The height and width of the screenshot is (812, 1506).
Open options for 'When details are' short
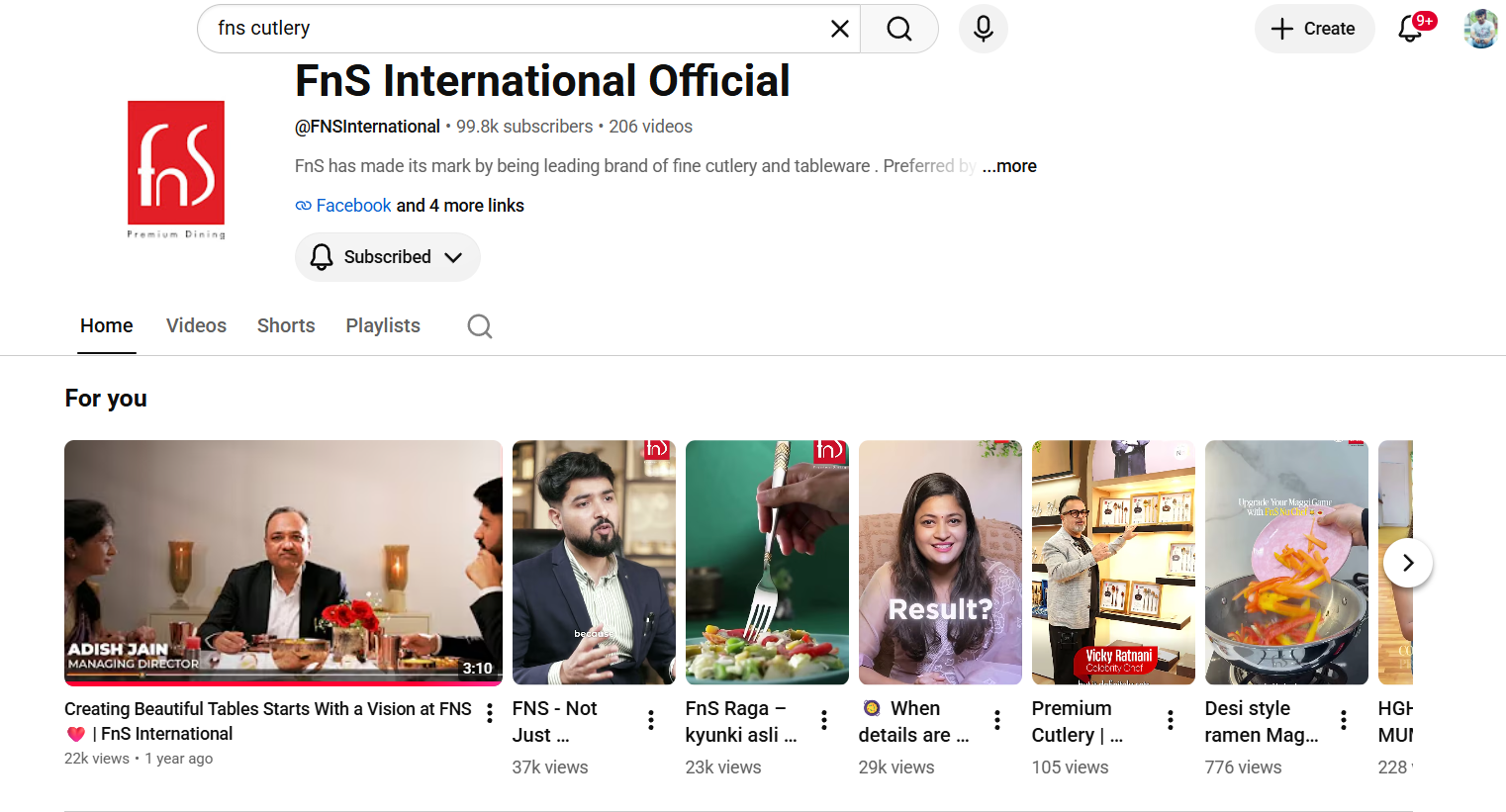point(997,720)
